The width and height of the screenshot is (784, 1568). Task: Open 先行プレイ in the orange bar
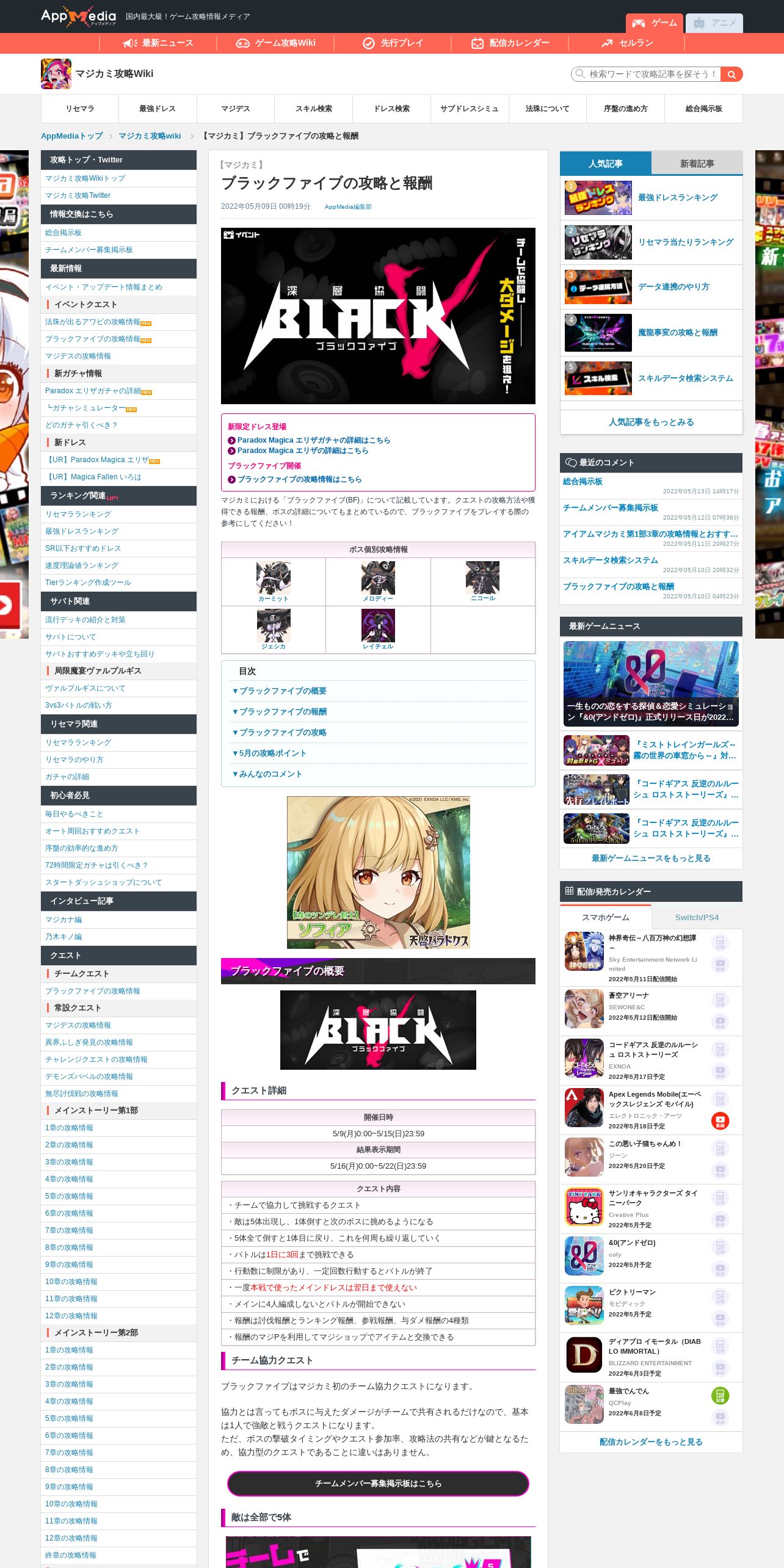click(x=393, y=43)
